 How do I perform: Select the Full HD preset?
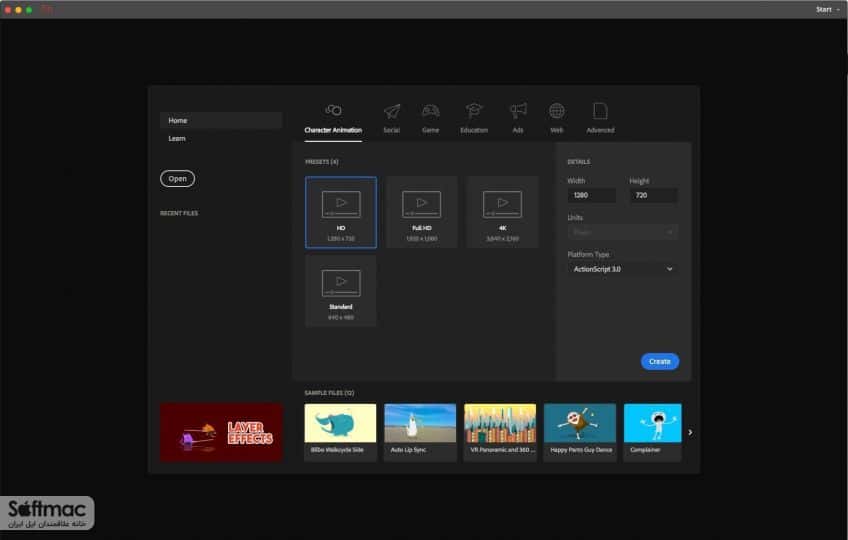tap(421, 213)
